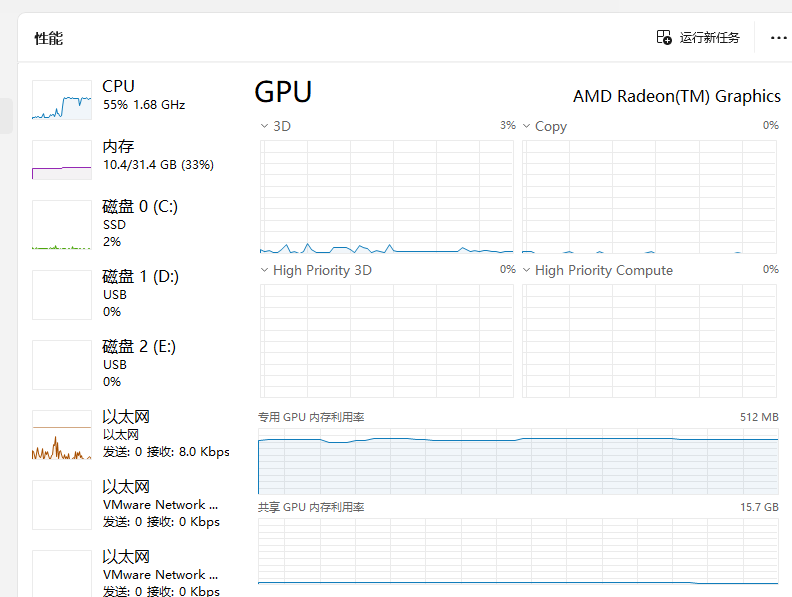Select the CPU mini graph thumbnail
The height and width of the screenshot is (597, 792).
(x=61, y=101)
